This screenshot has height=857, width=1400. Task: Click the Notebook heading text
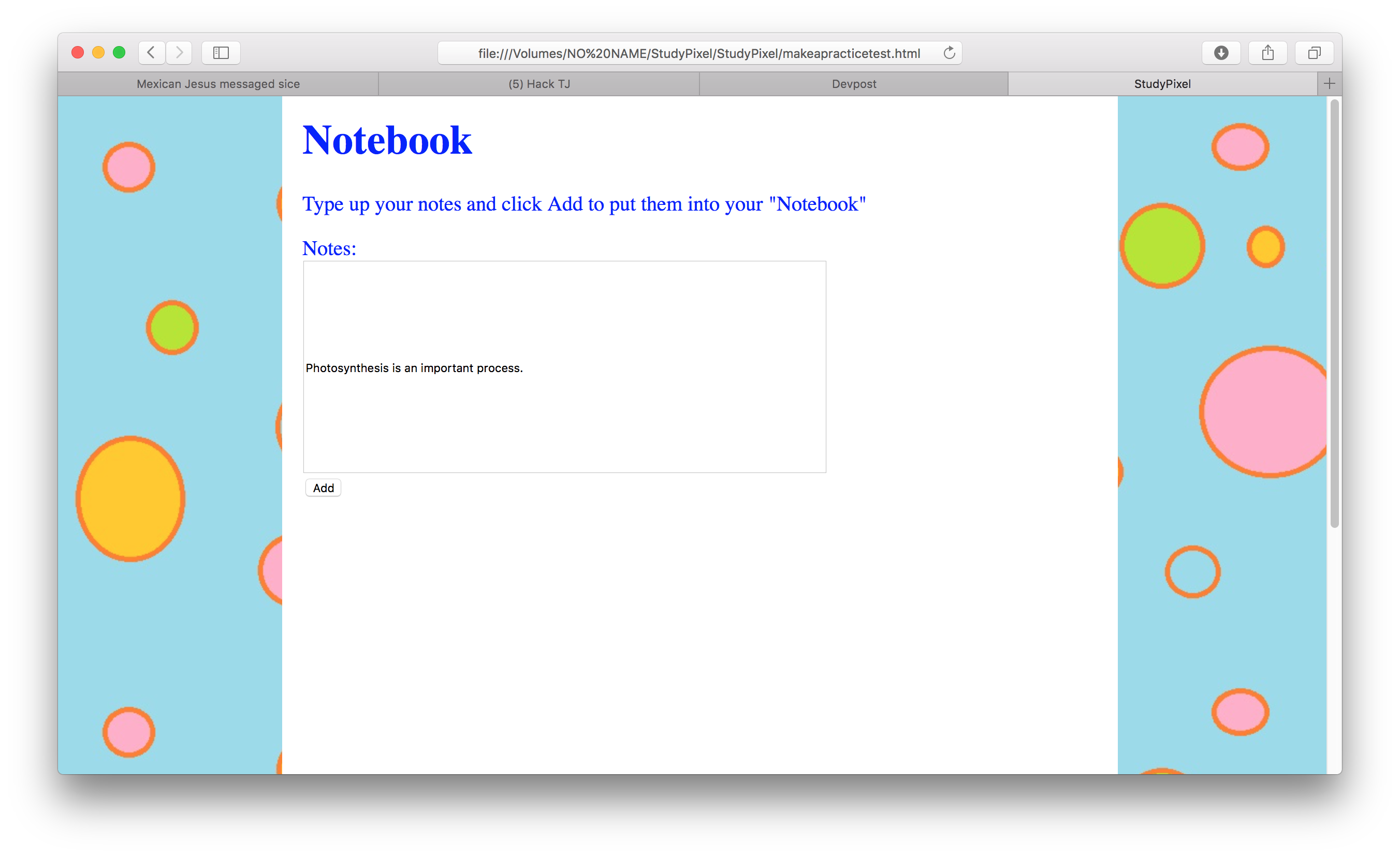point(387,140)
